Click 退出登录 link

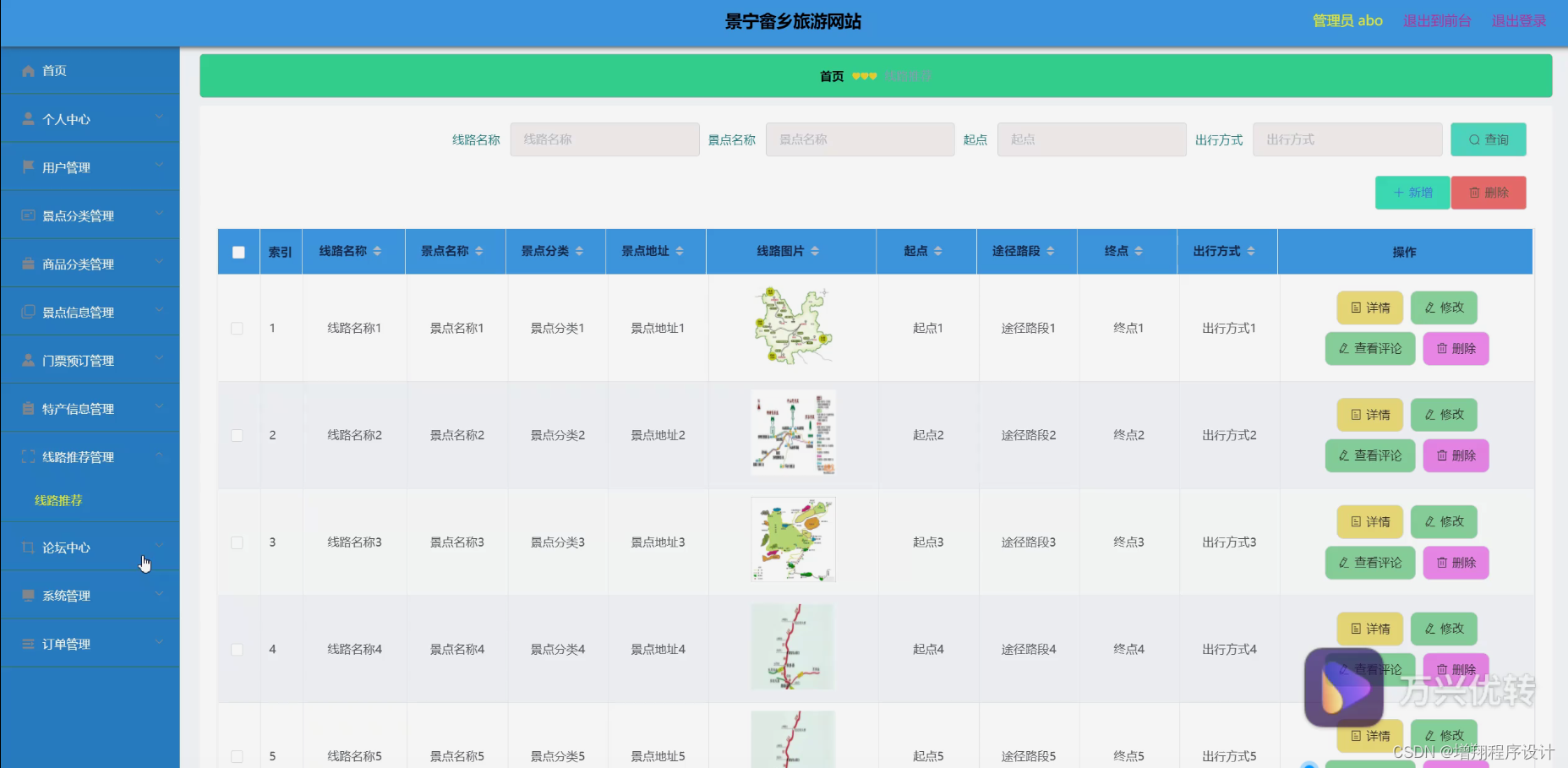[x=1519, y=20]
